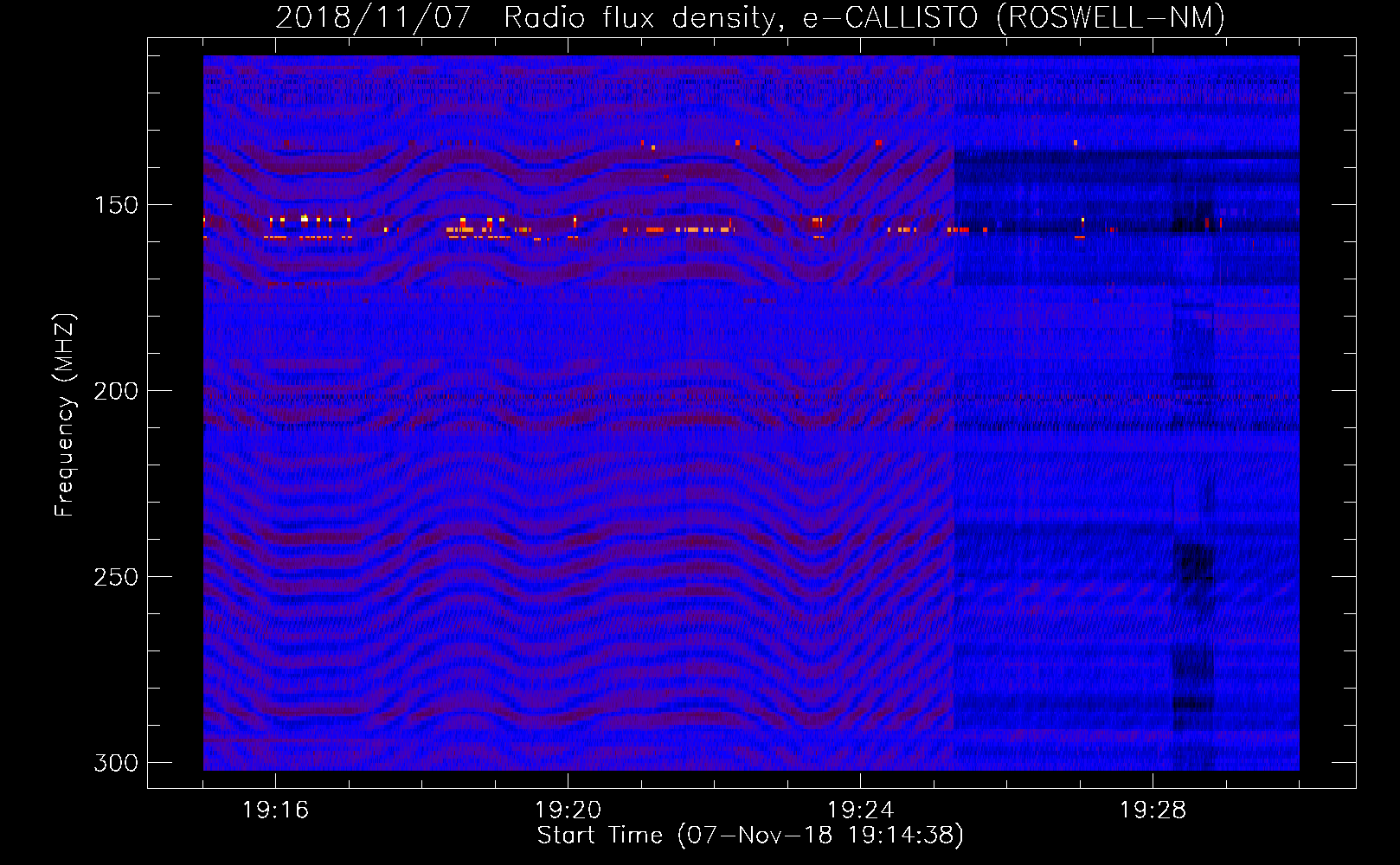Click the date "2018/11/07" in the title
The image size is (1400, 865).
tap(373, 18)
